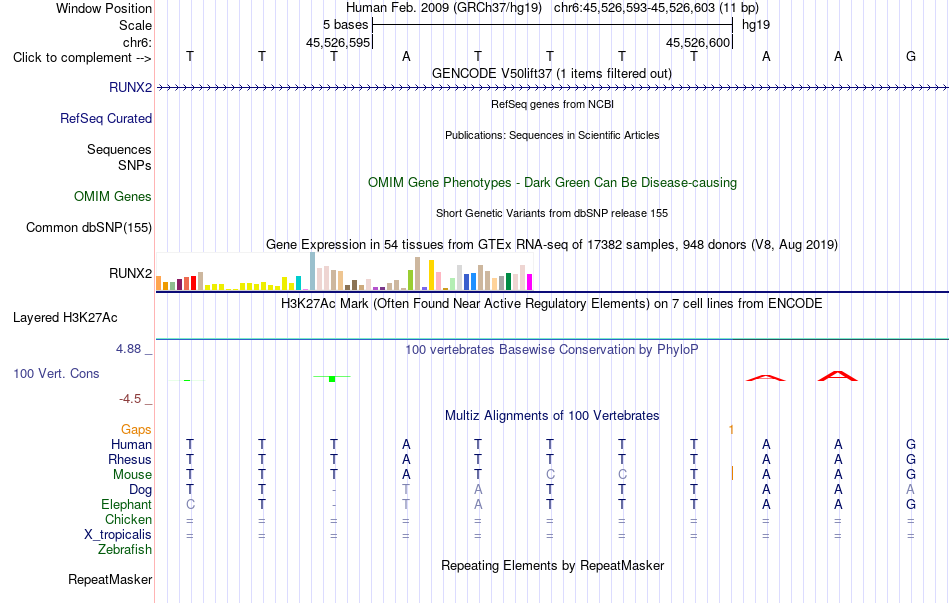The width and height of the screenshot is (950, 603).
Task: Click the 'Scale' label
Action: click(135, 25)
